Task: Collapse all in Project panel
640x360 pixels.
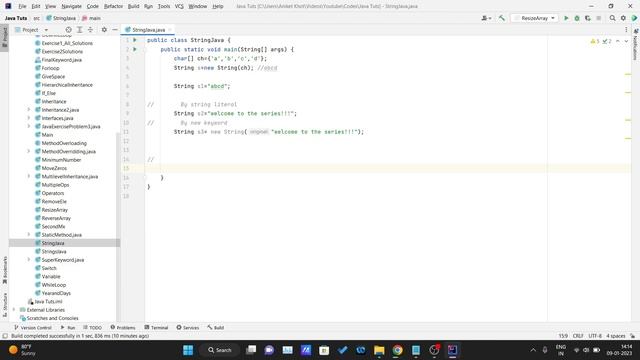Action: point(90,30)
